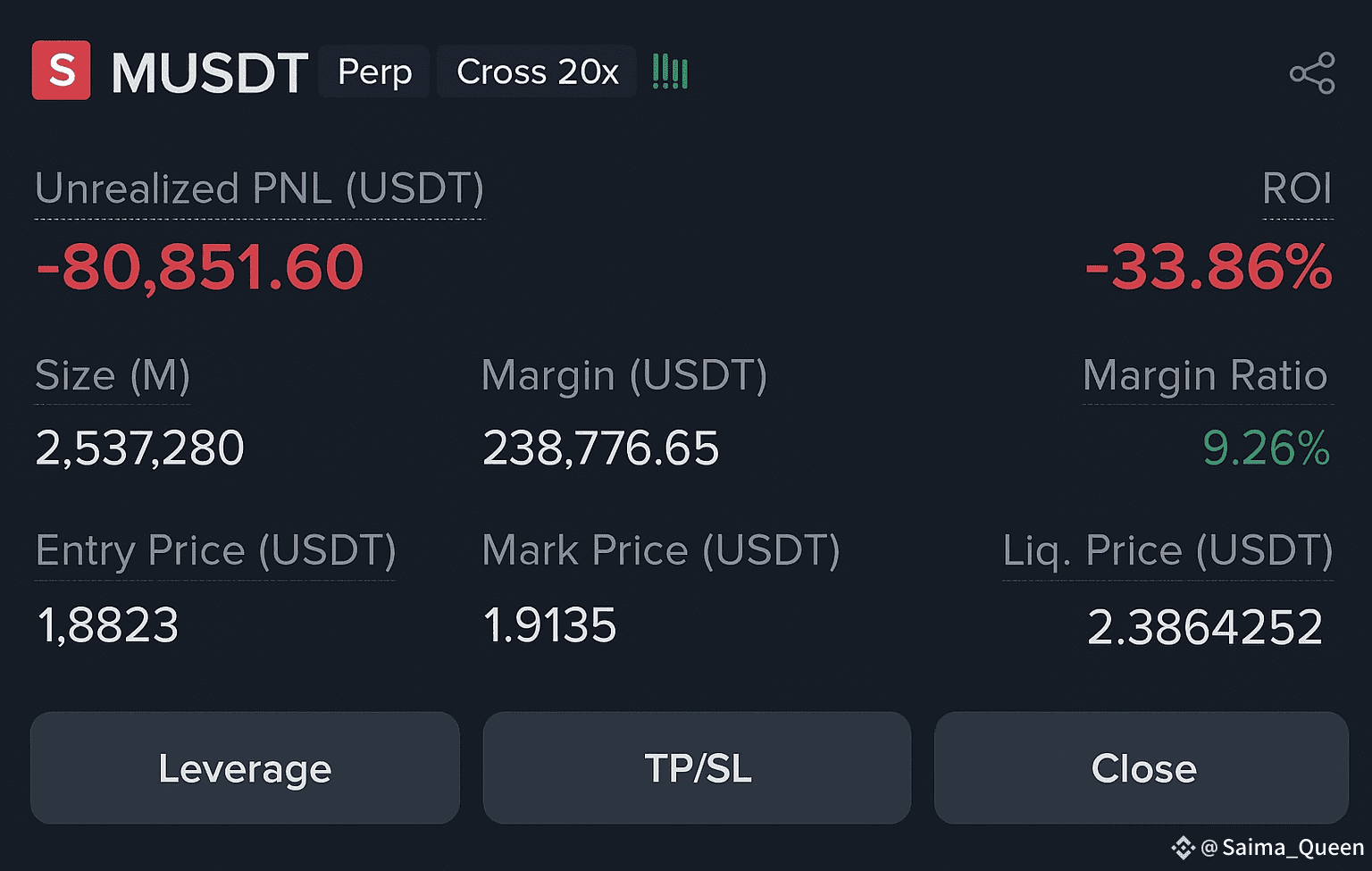Click the -80,851.60 PNL value
The image size is (1372, 871).
pyautogui.click(x=200, y=268)
